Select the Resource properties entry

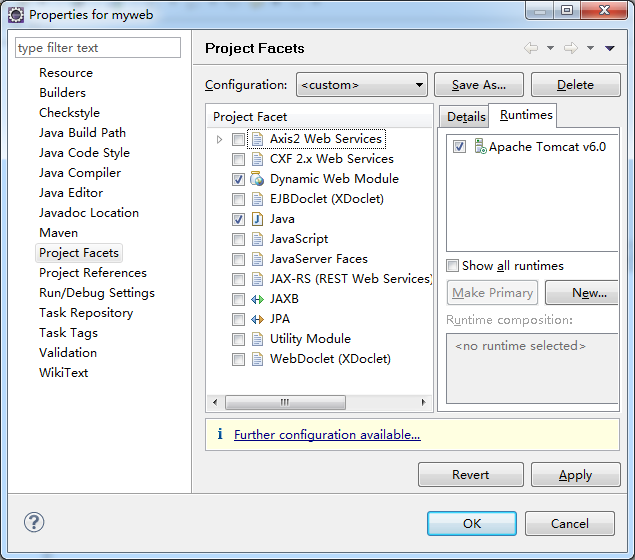tap(66, 73)
